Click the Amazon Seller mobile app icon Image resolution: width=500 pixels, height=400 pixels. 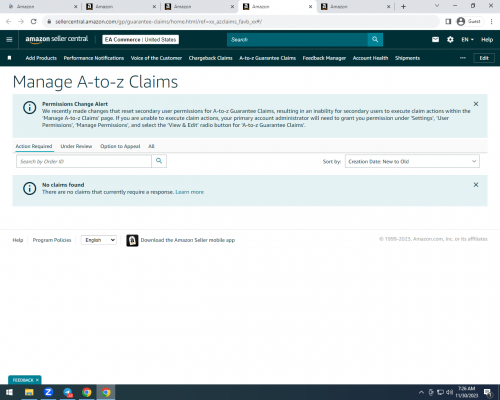[x=132, y=240]
